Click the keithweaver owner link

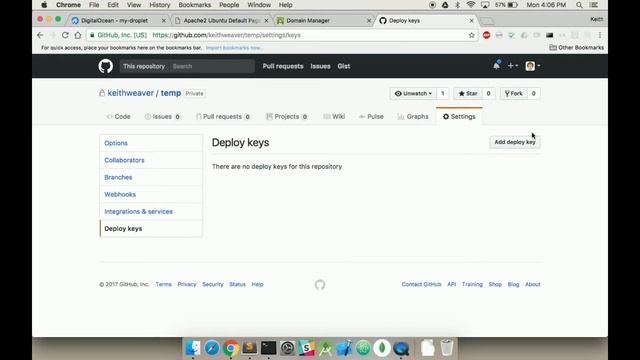pos(130,93)
